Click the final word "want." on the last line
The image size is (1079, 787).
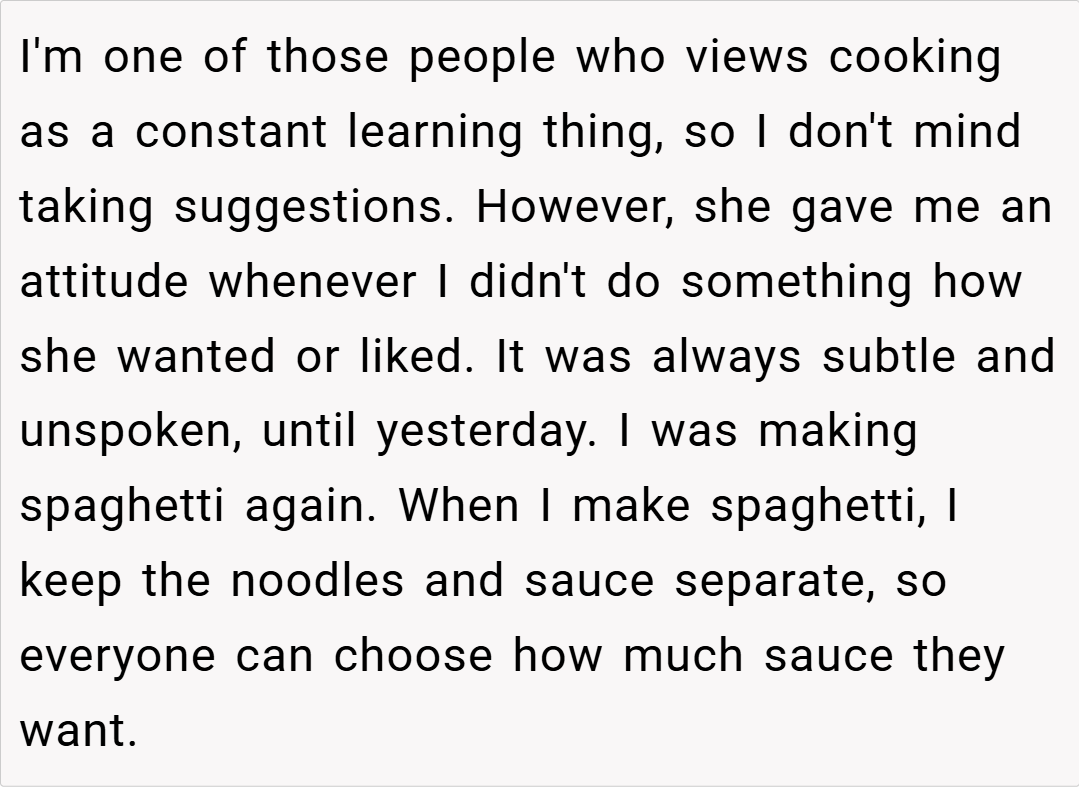[x=77, y=731]
